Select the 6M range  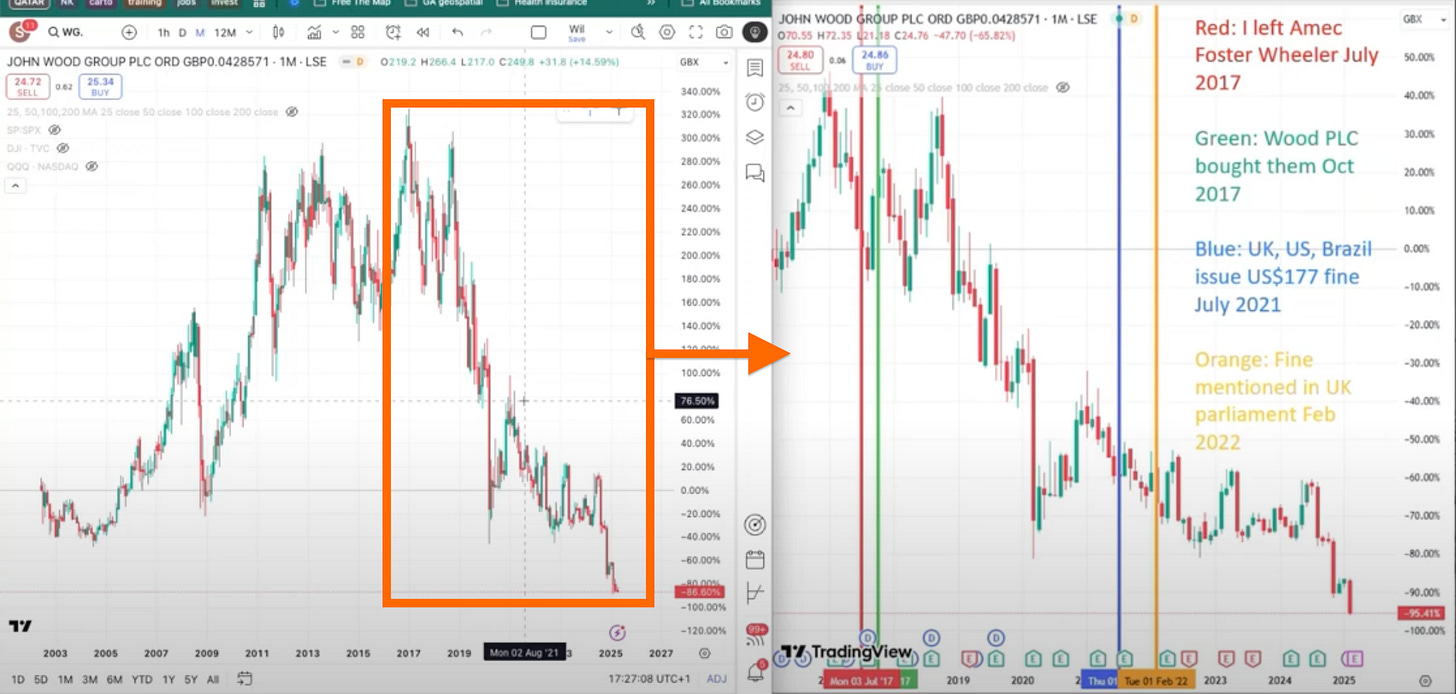pyautogui.click(x=115, y=679)
